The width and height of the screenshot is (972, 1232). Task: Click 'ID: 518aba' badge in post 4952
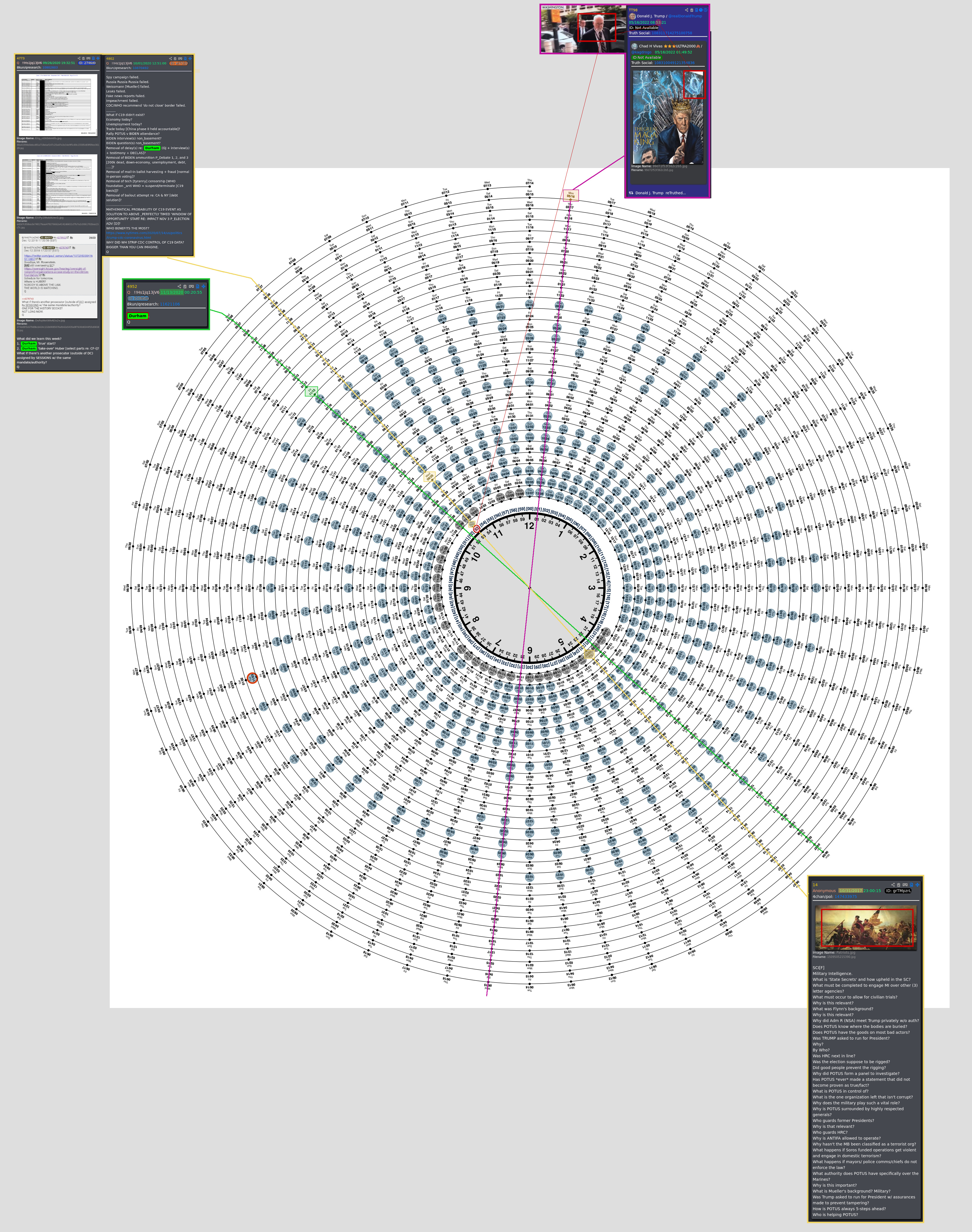click(138, 299)
